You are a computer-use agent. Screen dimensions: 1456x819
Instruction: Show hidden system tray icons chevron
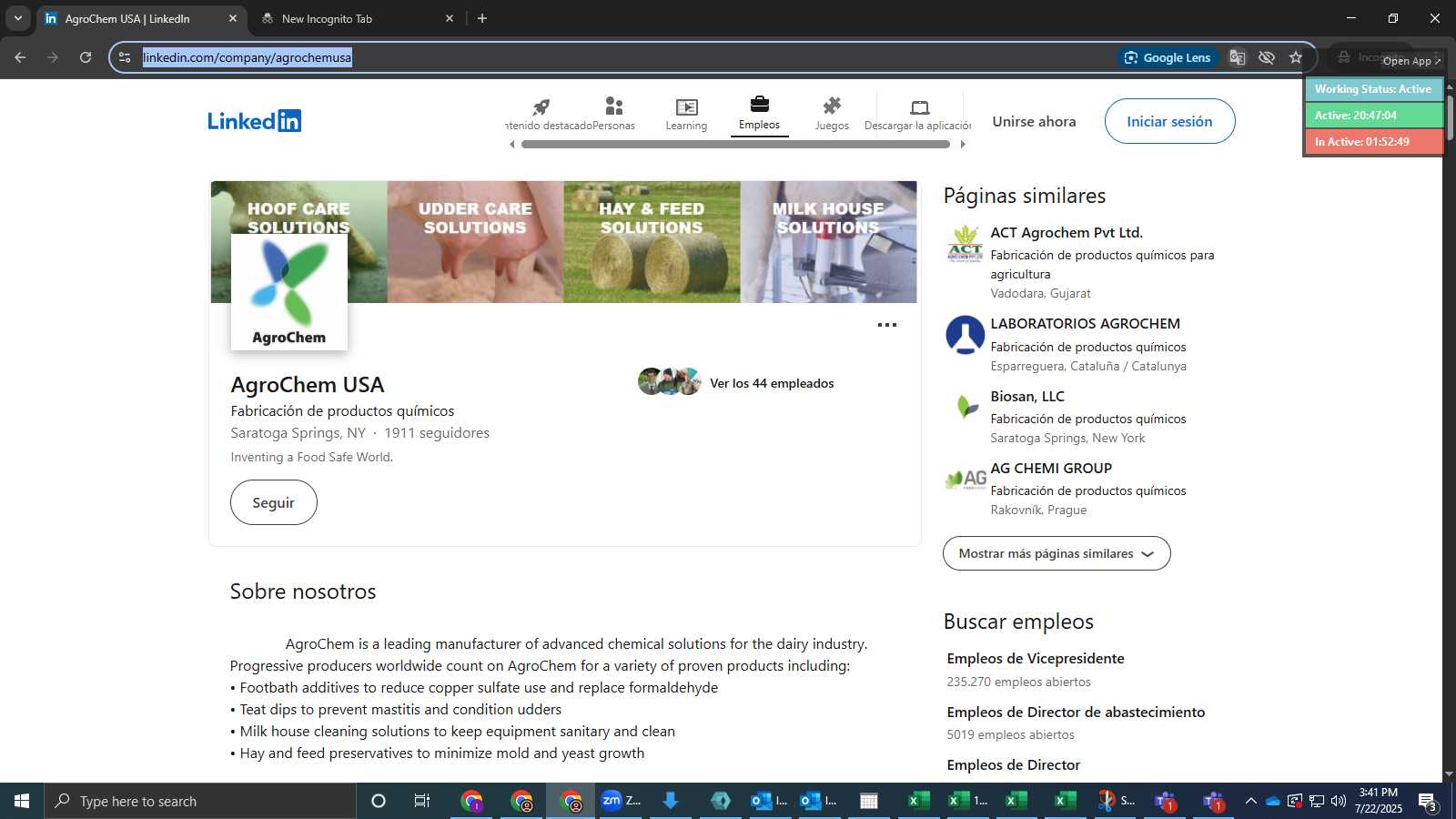click(x=1250, y=801)
